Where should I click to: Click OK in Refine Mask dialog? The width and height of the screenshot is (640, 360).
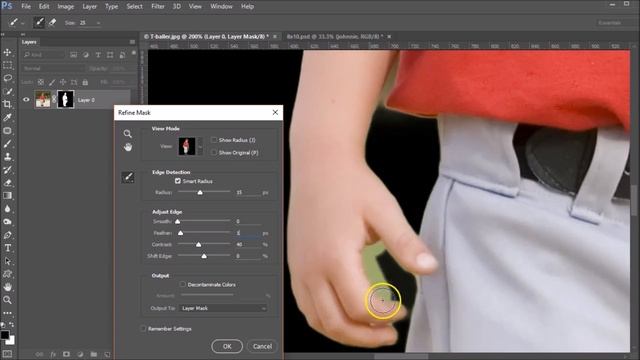point(227,346)
